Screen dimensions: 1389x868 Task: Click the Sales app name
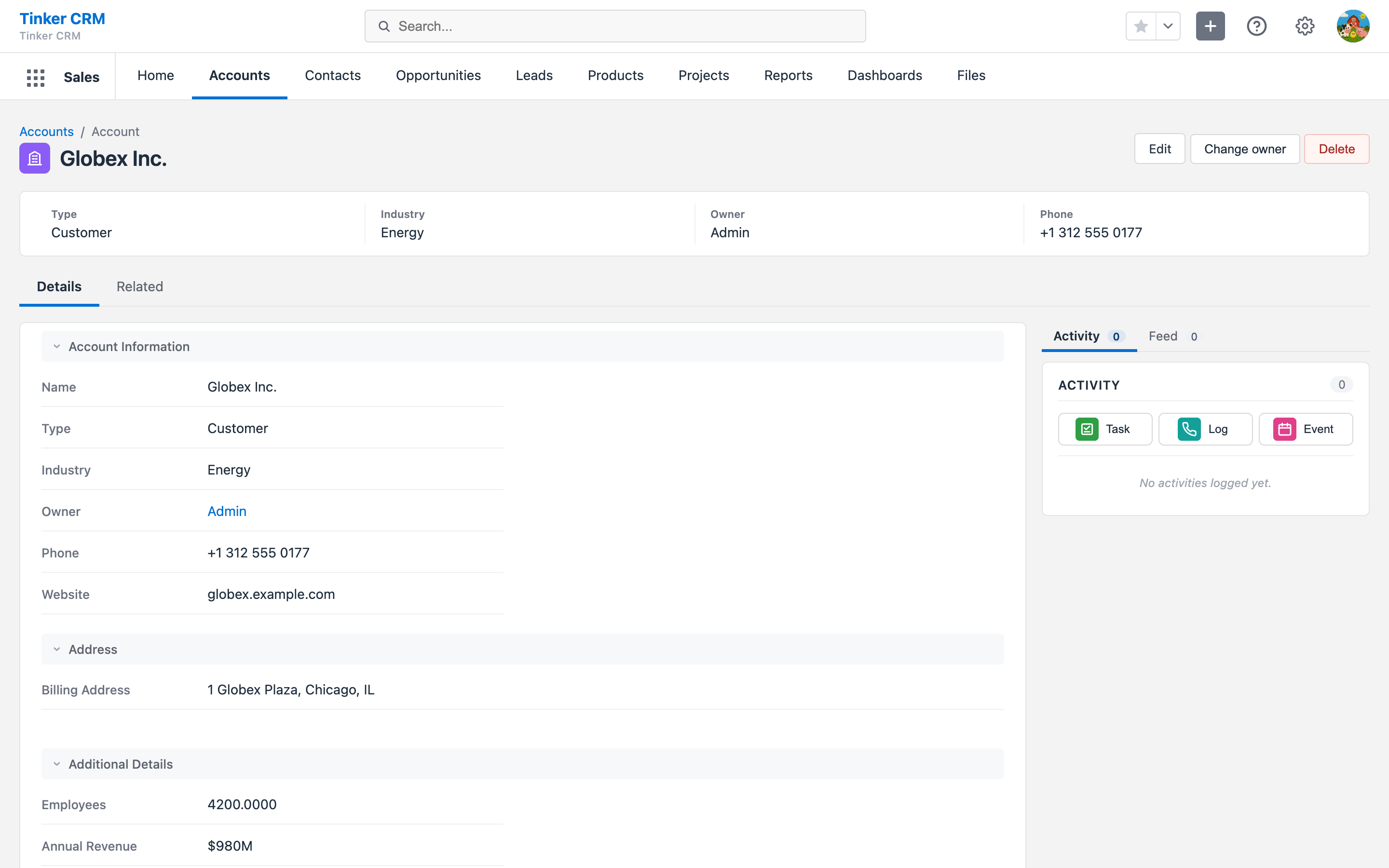(x=82, y=78)
